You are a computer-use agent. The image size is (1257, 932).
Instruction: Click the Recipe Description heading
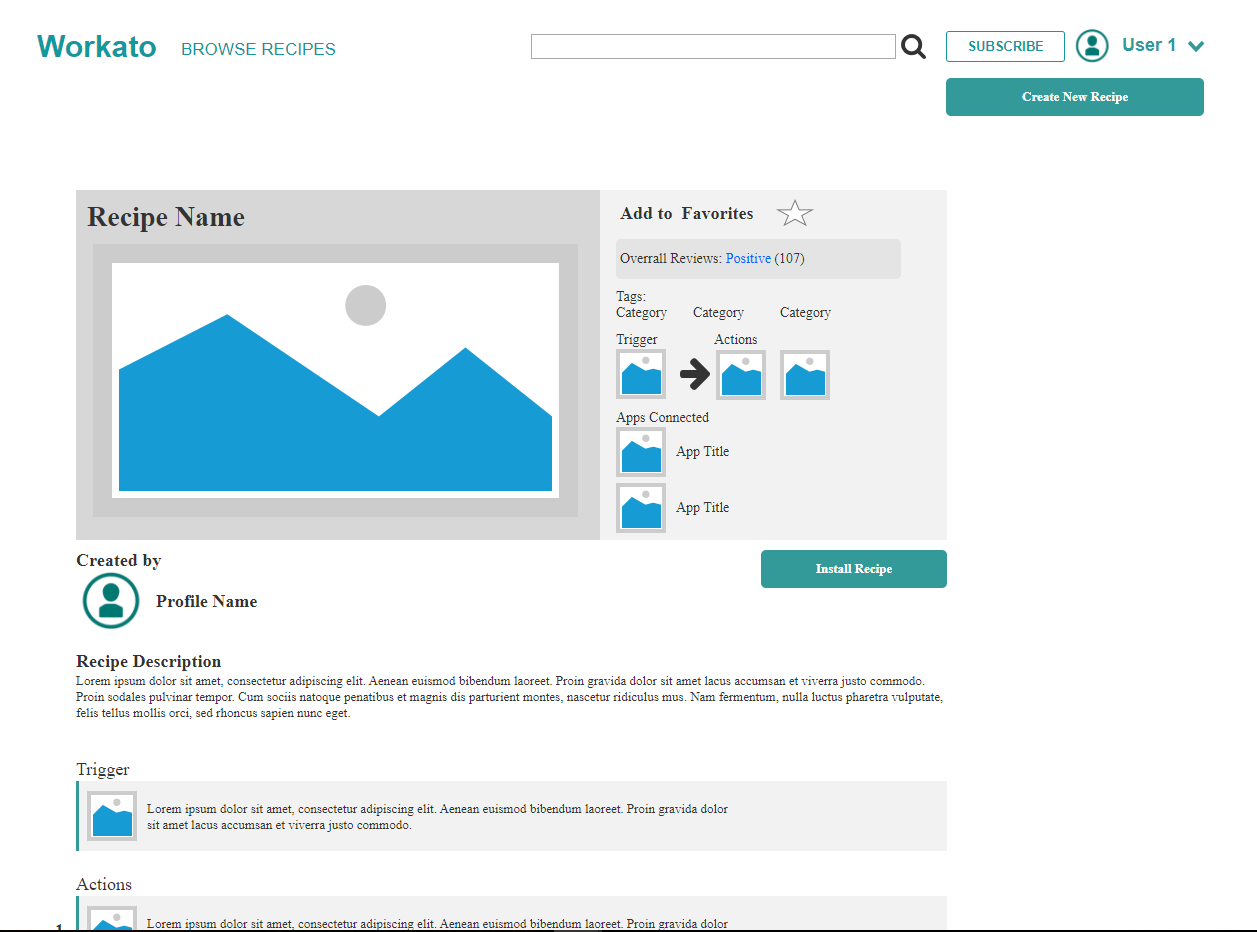(x=149, y=661)
